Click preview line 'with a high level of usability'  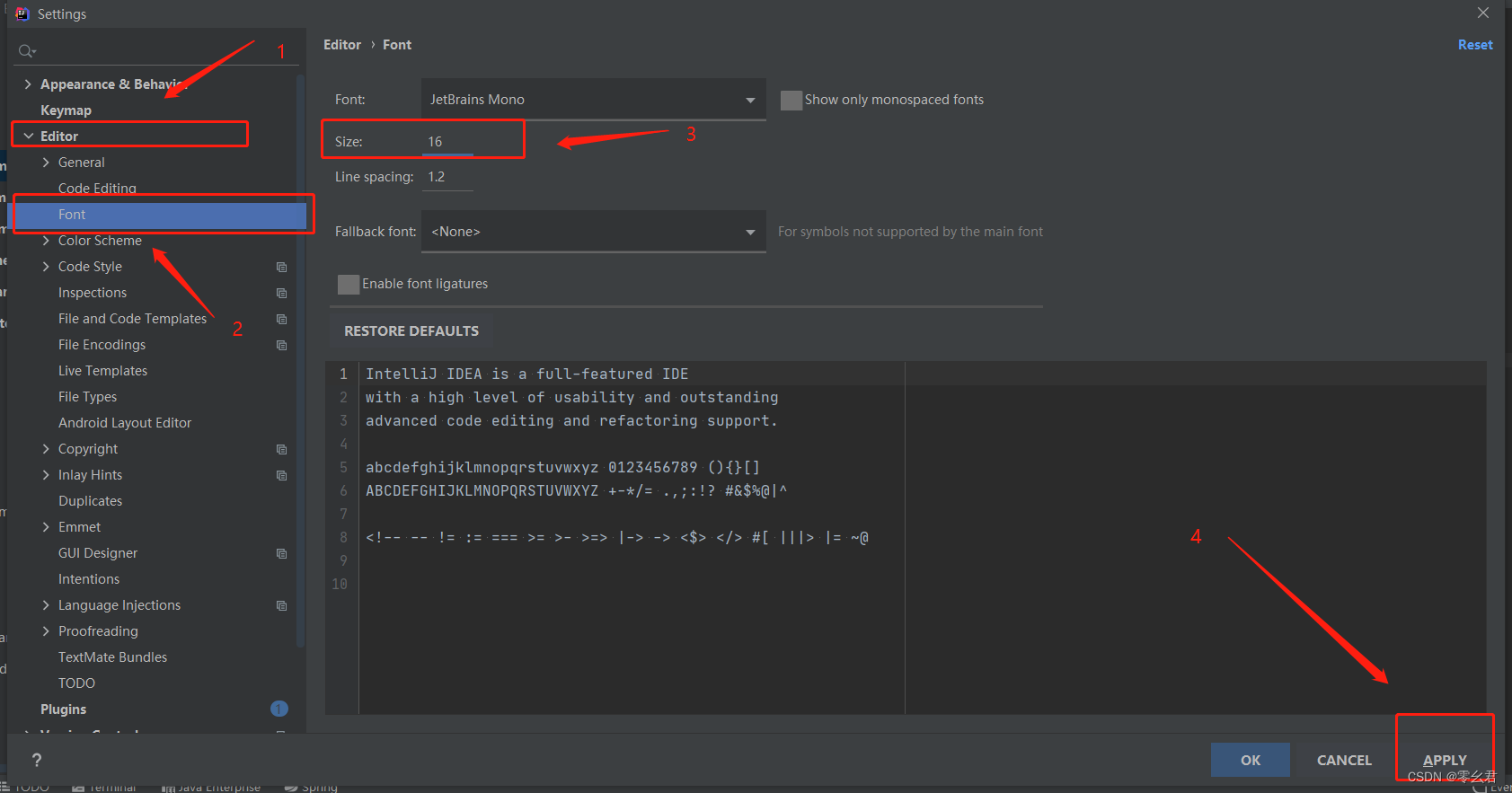[571, 397]
